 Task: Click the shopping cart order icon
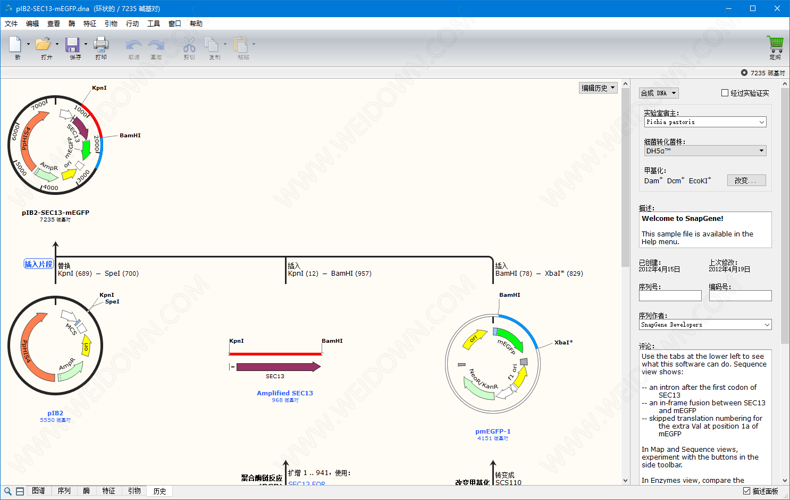(774, 45)
